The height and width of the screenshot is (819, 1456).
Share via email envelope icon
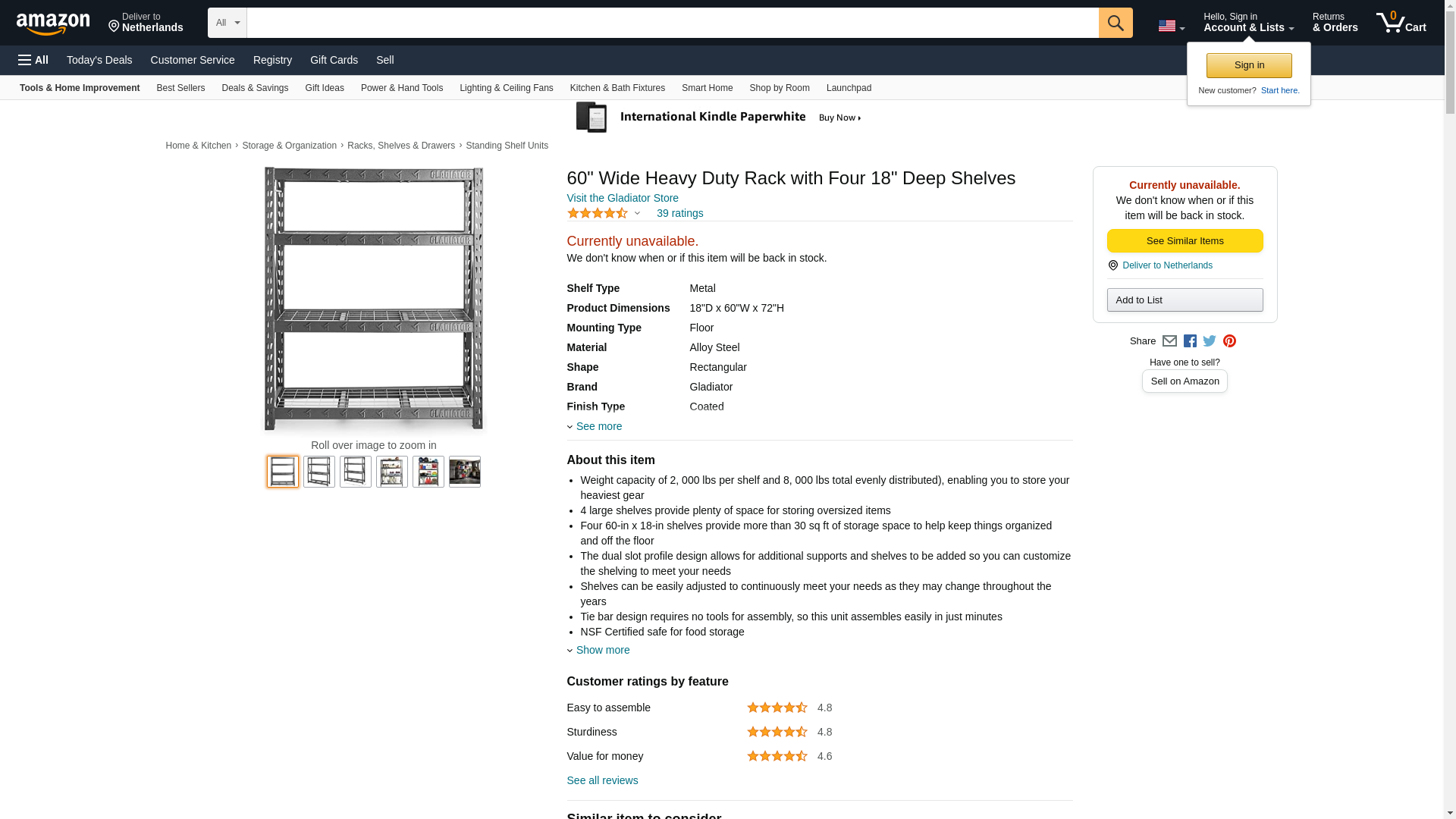1169,341
